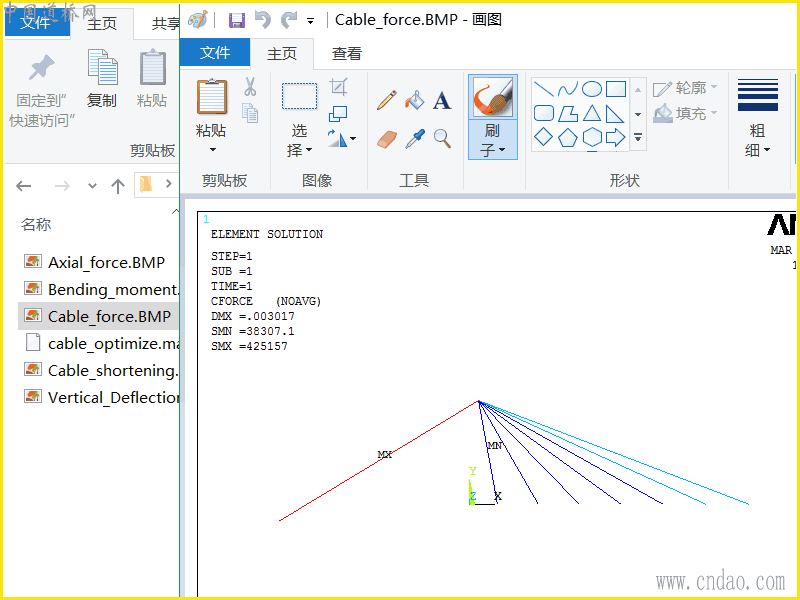This screenshot has height=600, width=800.
Task: Select the Brushes tool
Action: (493, 97)
